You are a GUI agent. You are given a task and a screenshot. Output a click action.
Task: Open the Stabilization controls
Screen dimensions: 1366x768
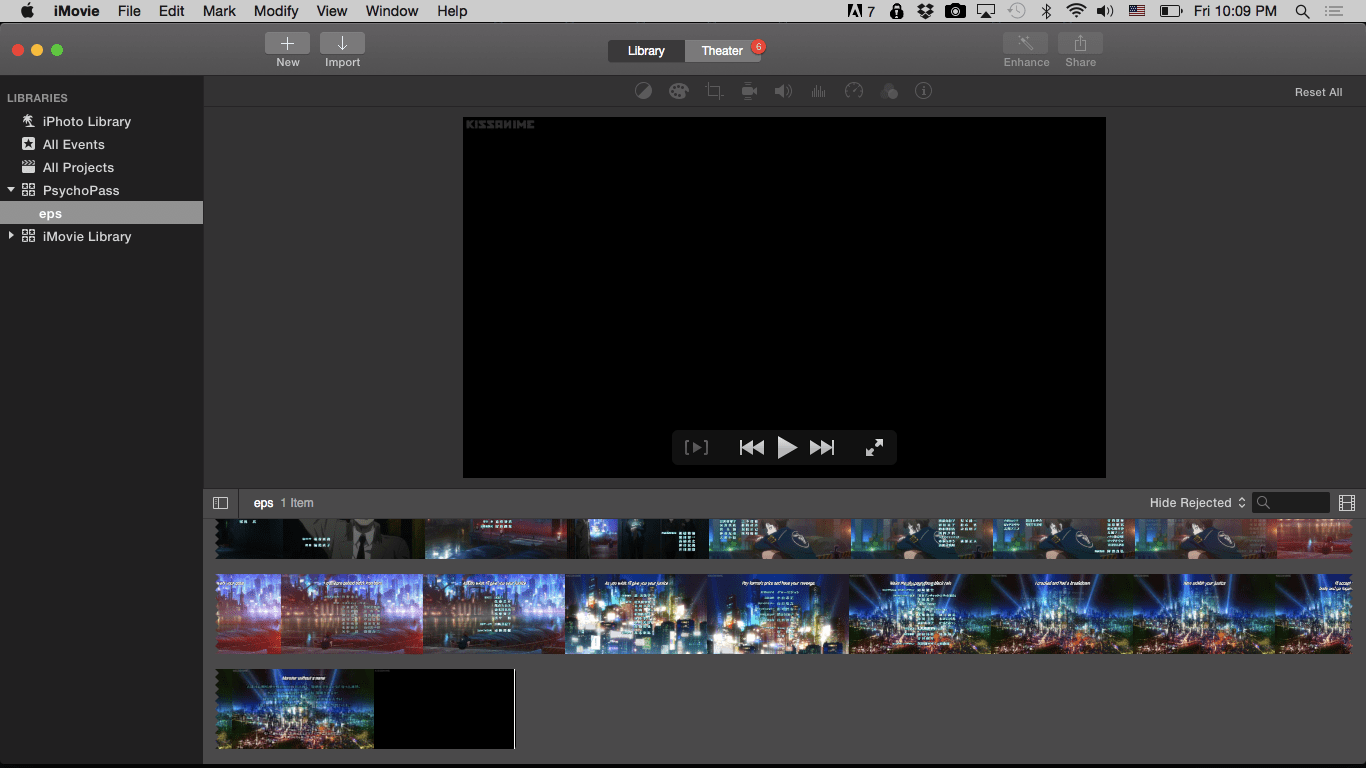749,91
